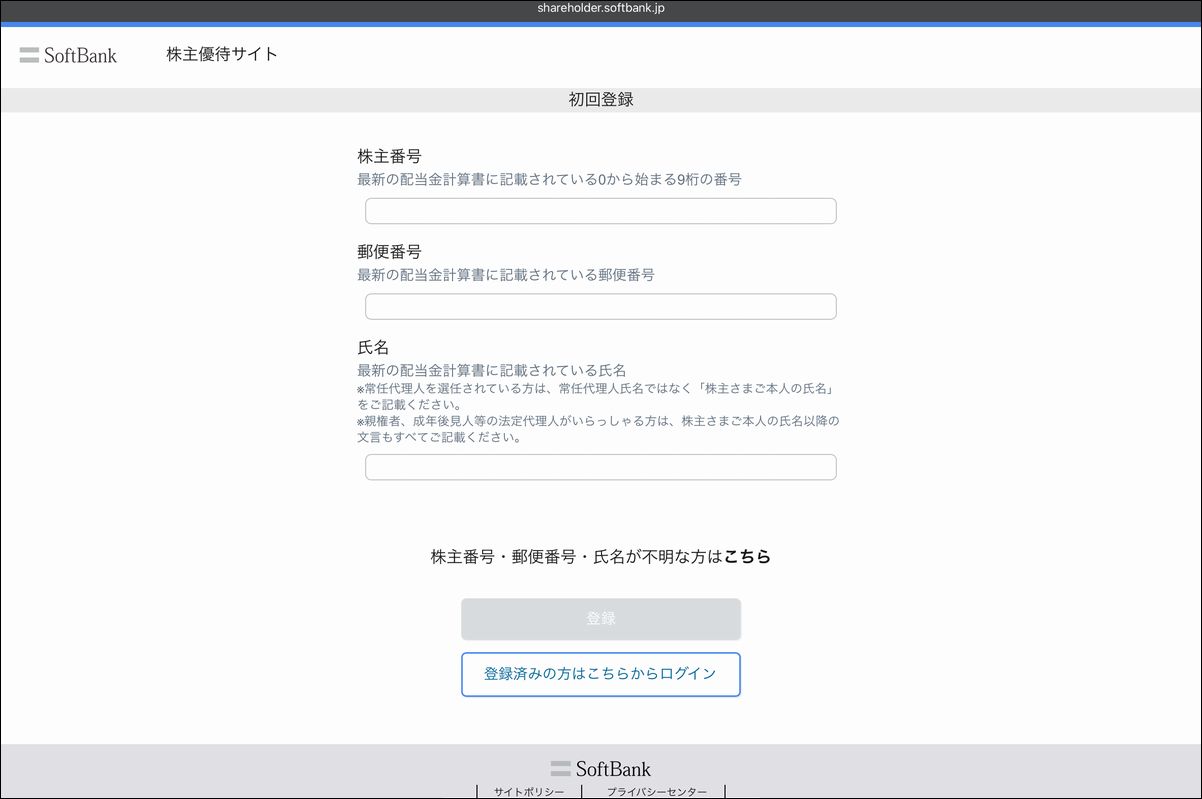Focus the 郵便番号 input field
The image size is (1202, 799).
pyautogui.click(x=600, y=306)
